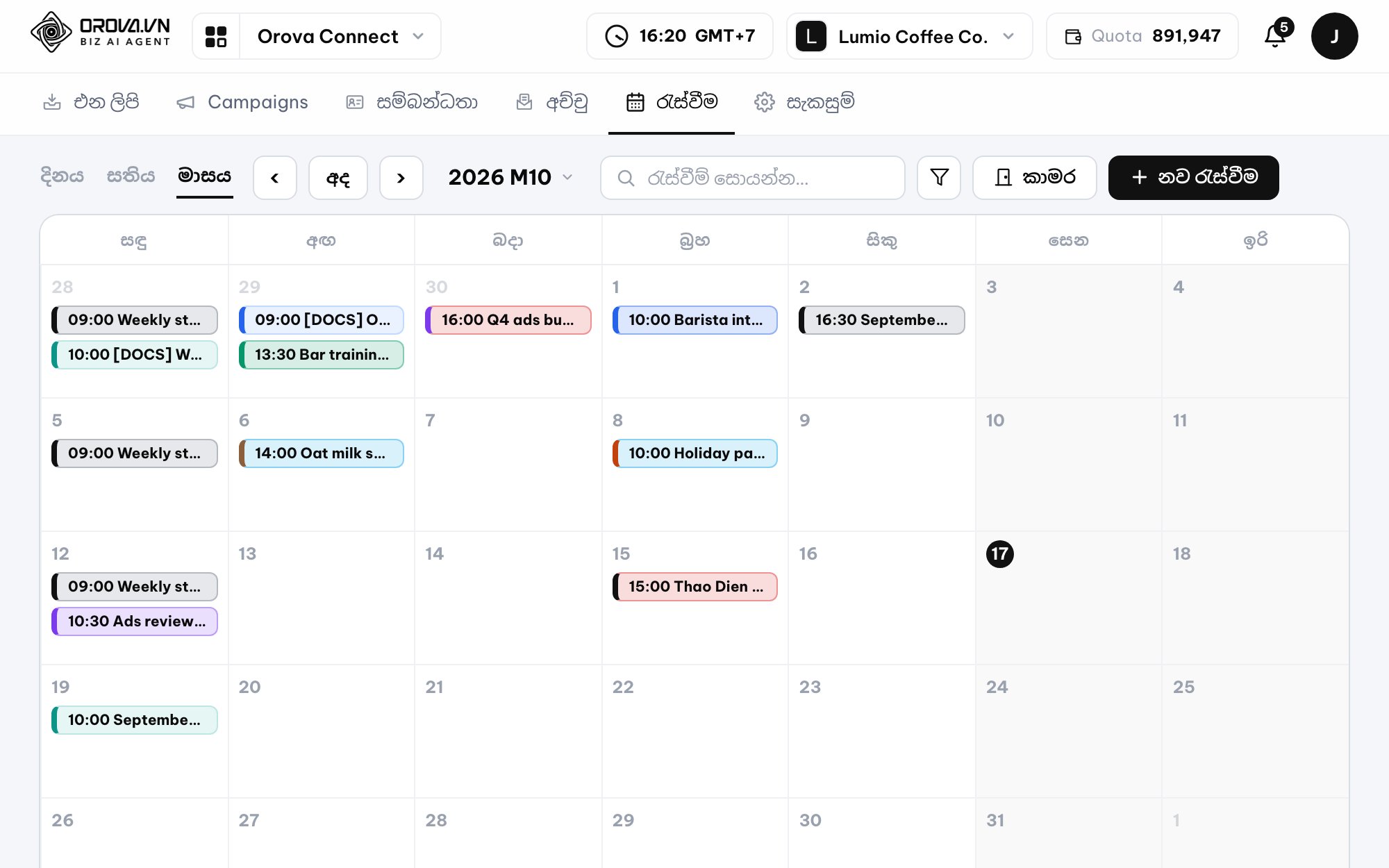Open 16:30 Septembe... event on day 2
This screenshot has height=868, width=1389.
click(881, 320)
